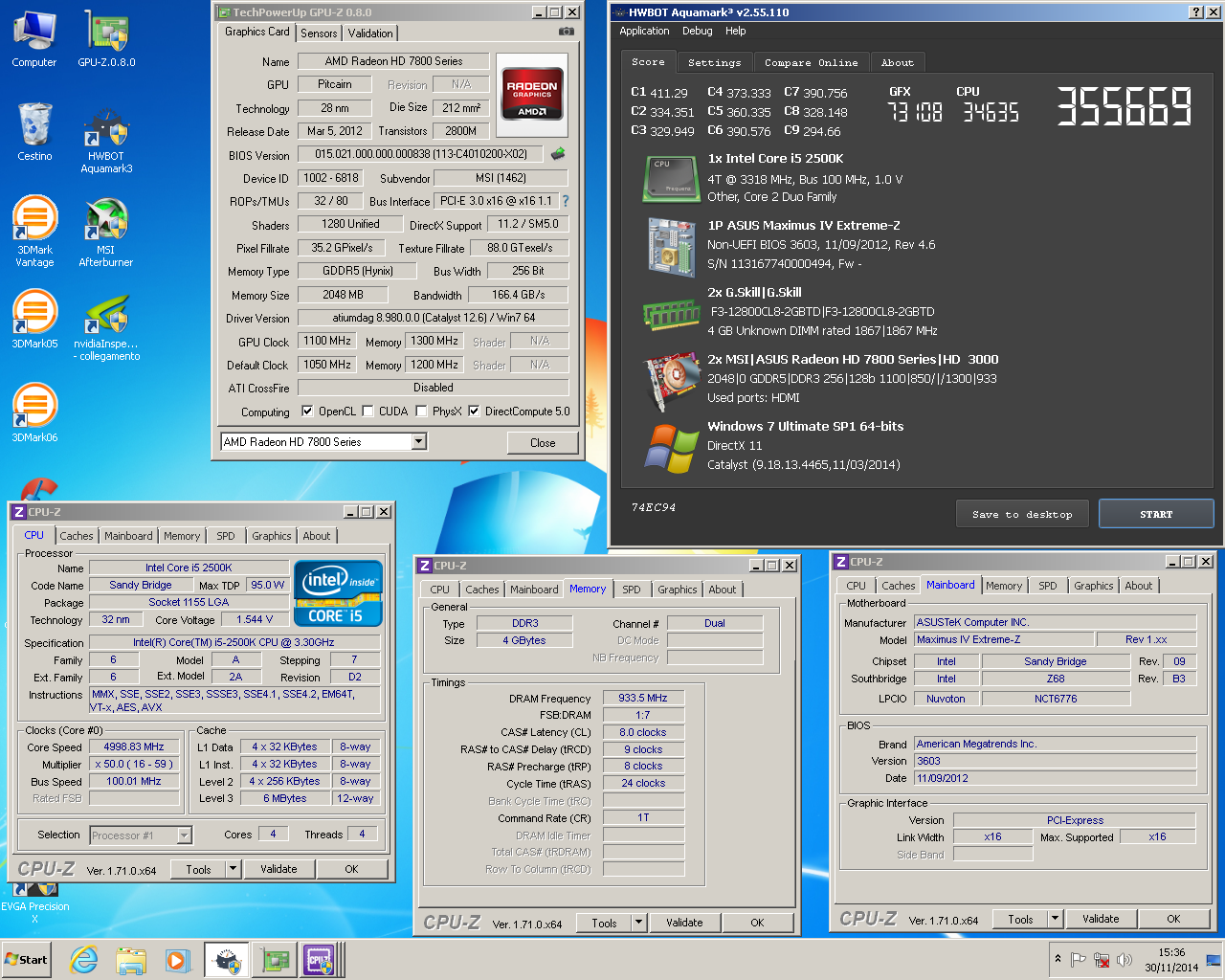Click Save to desktop in Aquamark
Screen dimensions: 1225x980
tap(1022, 514)
